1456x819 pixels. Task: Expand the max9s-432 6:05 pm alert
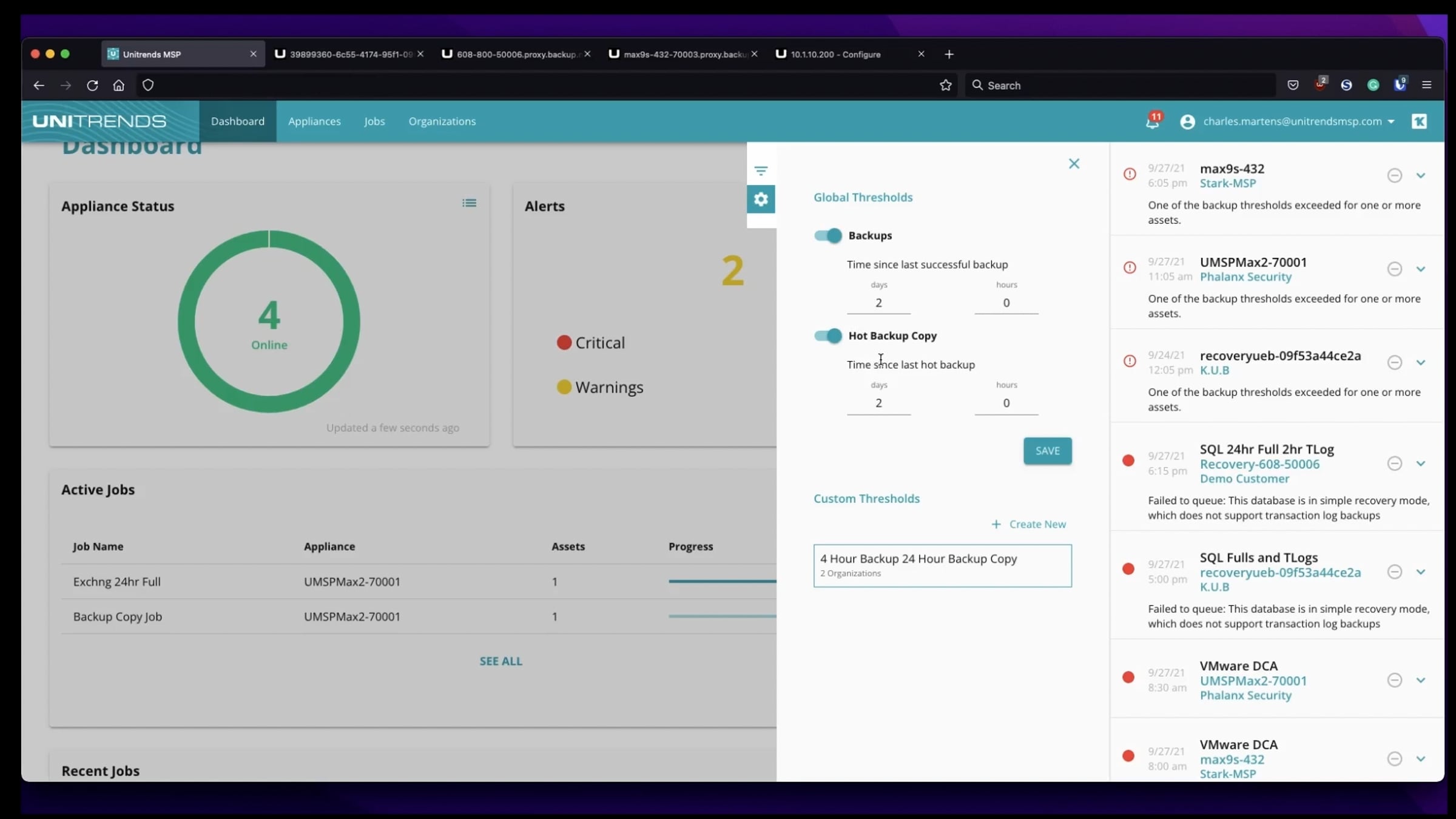(1421, 175)
